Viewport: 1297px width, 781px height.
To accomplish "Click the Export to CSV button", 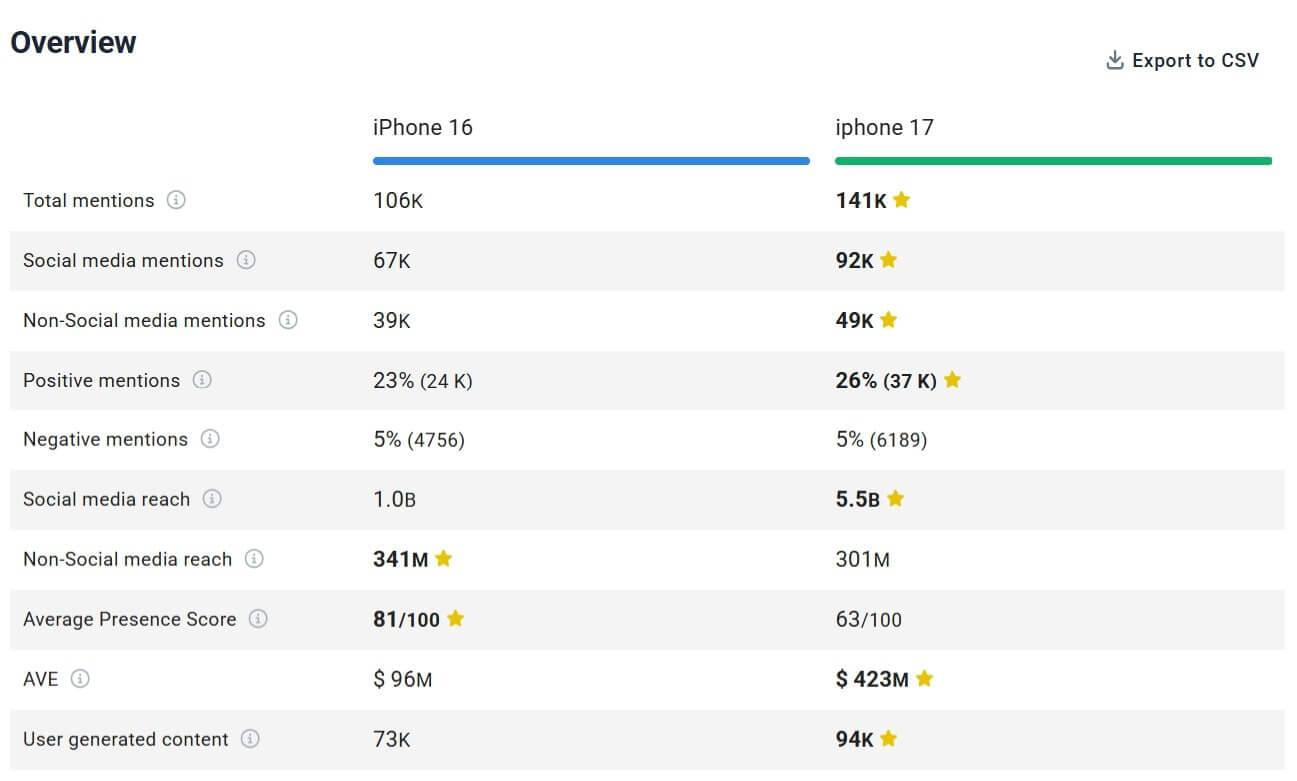I will [x=1182, y=61].
